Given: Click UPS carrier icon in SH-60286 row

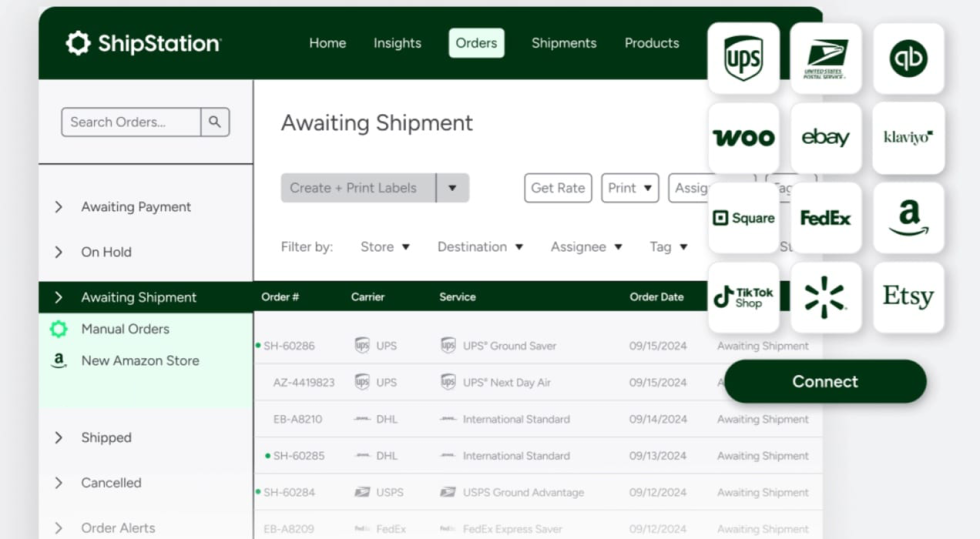Looking at the screenshot, I should click(362, 345).
